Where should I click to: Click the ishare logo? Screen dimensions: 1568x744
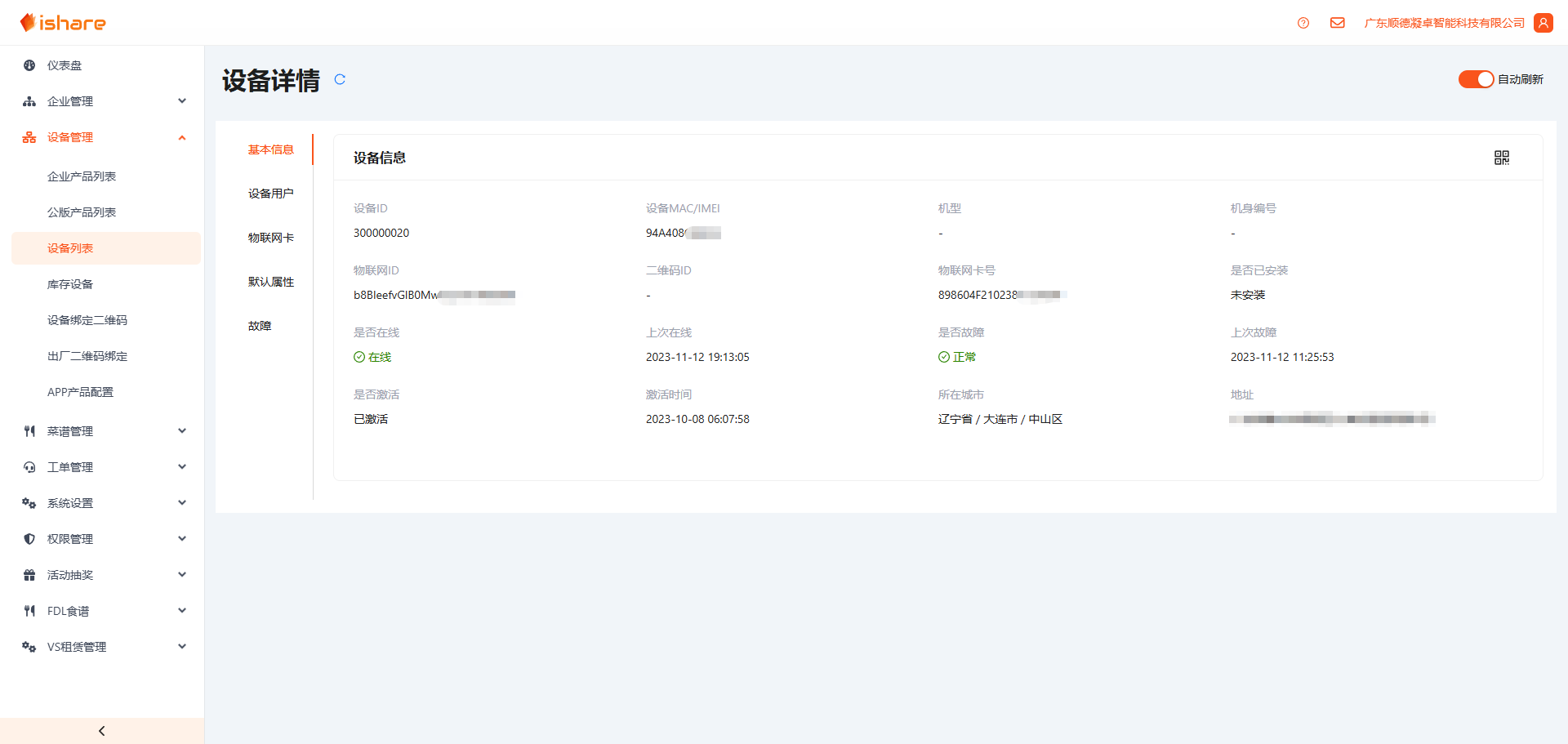[64, 23]
